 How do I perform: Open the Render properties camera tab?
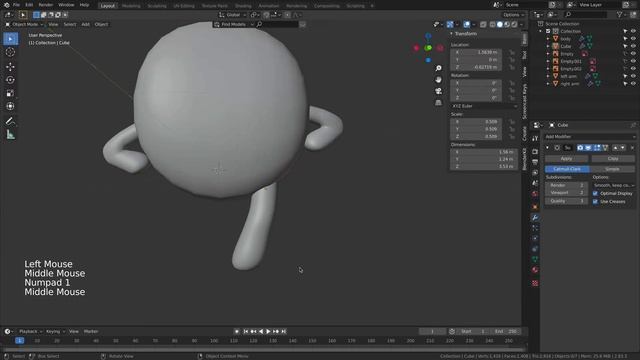pyautogui.click(x=535, y=152)
